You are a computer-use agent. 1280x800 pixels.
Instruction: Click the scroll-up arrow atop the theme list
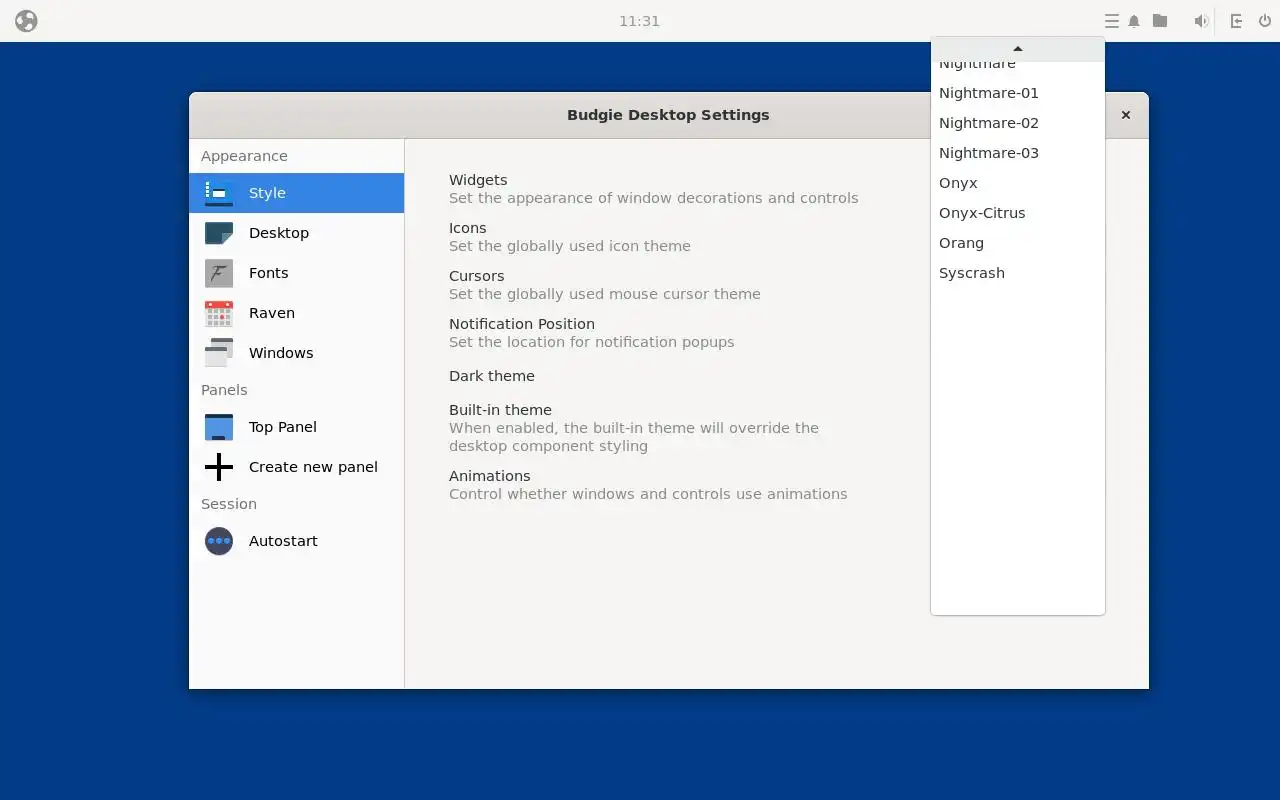point(1018,49)
